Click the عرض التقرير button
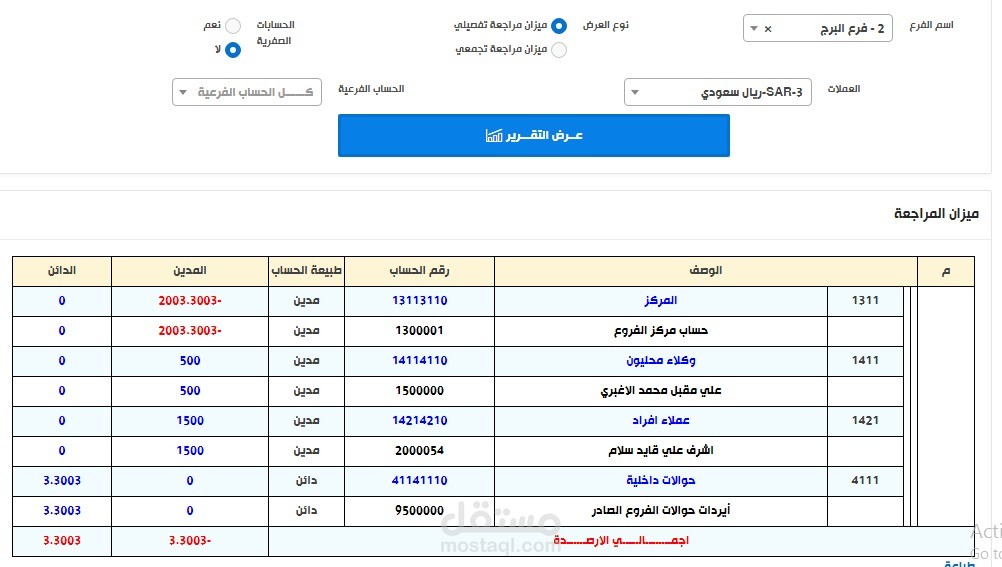Image resolution: width=1002 pixels, height=567 pixels. (534, 136)
